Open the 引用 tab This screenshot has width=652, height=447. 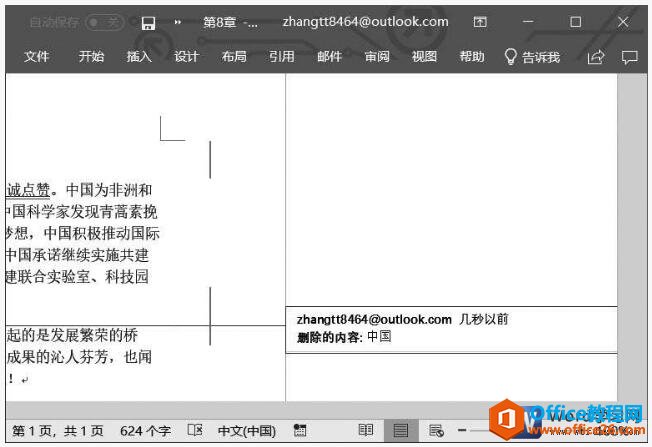[282, 56]
